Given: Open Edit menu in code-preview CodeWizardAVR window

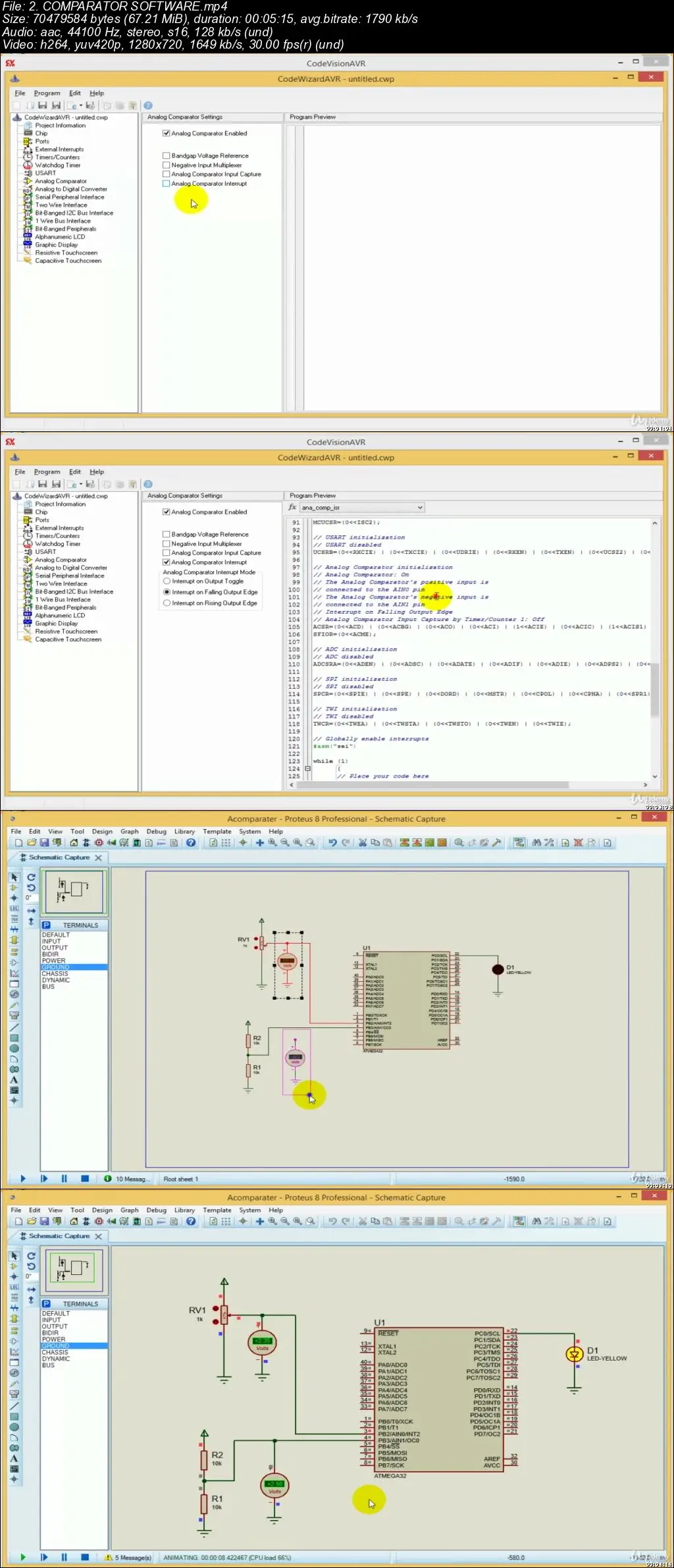Looking at the screenshot, I should 75,472.
